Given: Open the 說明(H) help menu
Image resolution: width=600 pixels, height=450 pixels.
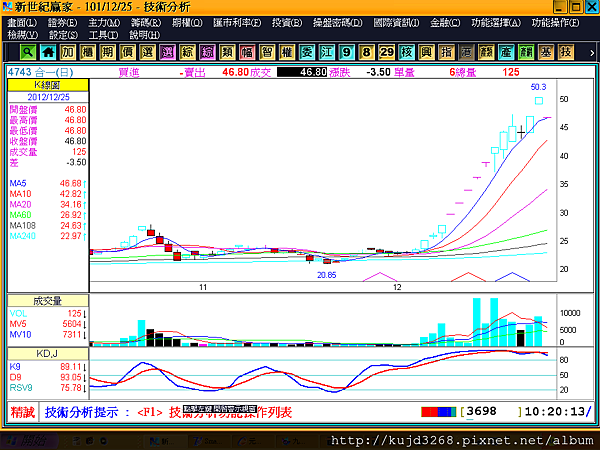Looking at the screenshot, I should pyautogui.click(x=144, y=35).
